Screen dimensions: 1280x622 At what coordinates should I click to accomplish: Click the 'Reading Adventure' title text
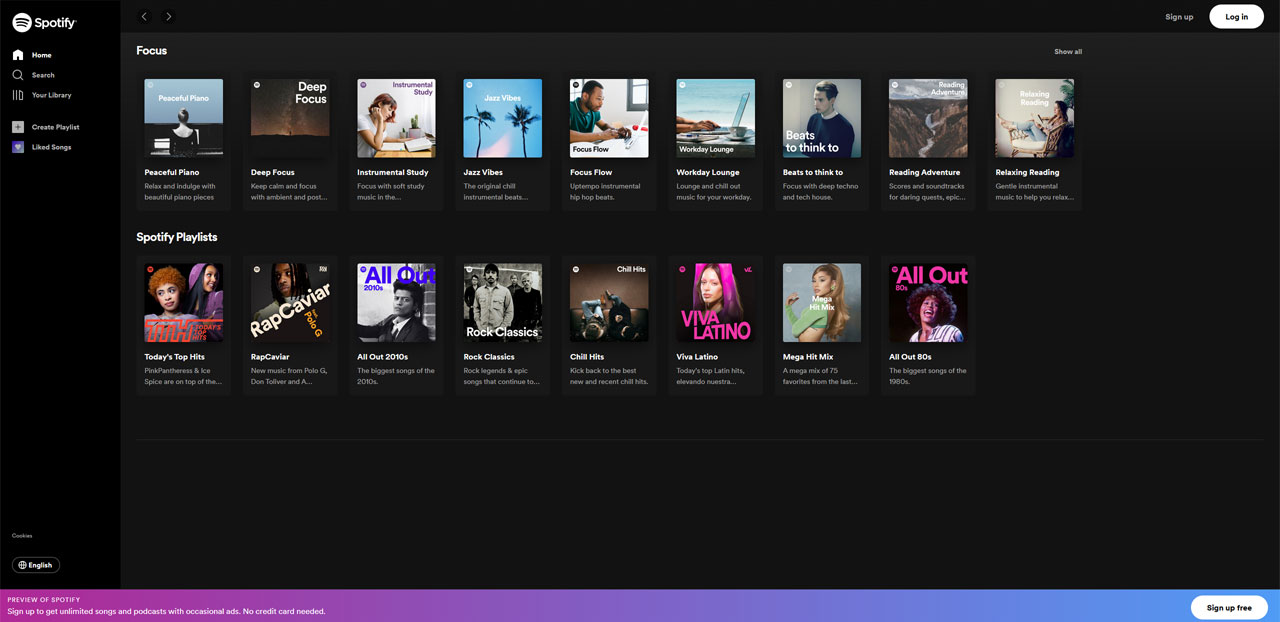click(925, 172)
